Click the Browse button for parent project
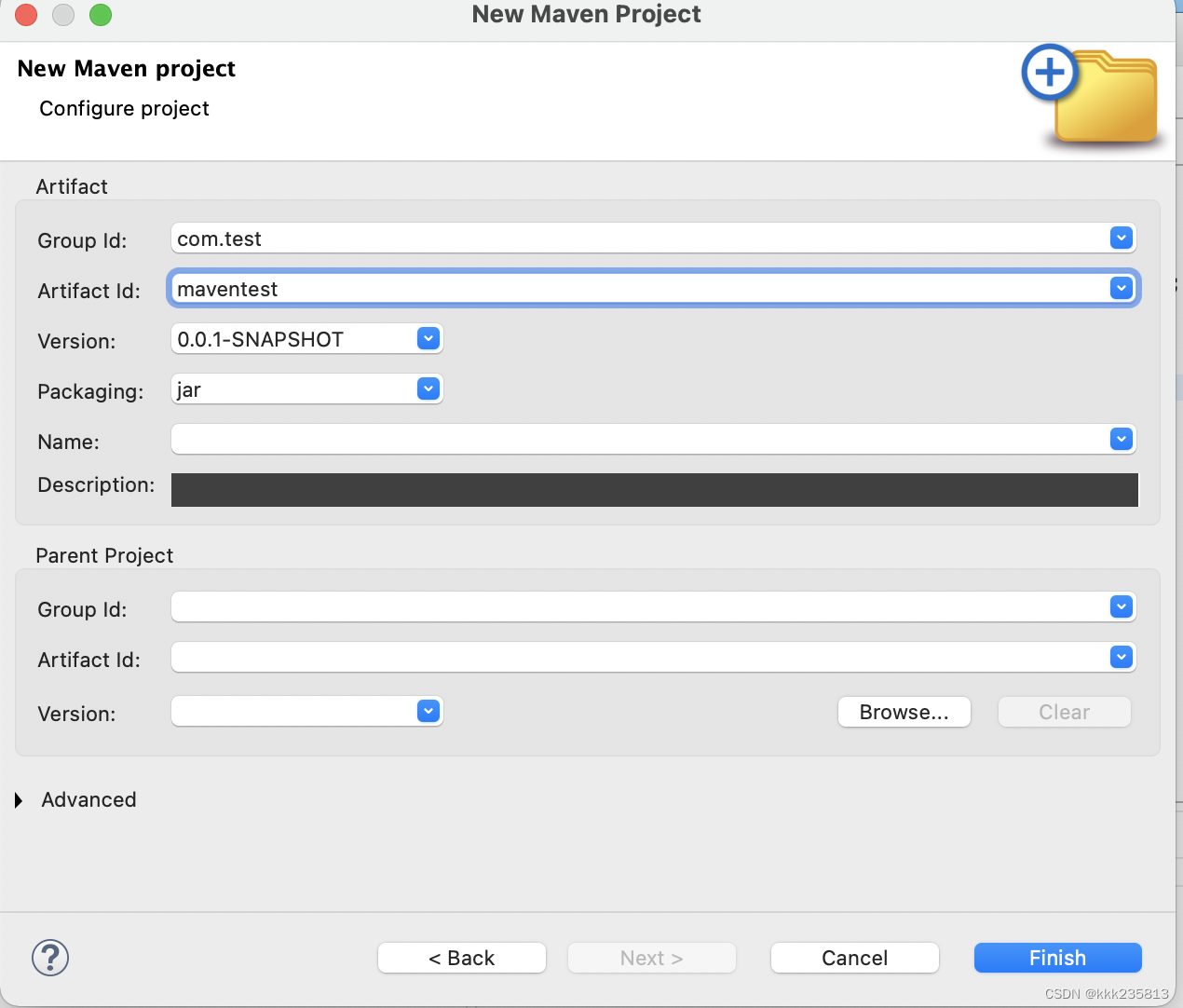 coord(903,712)
